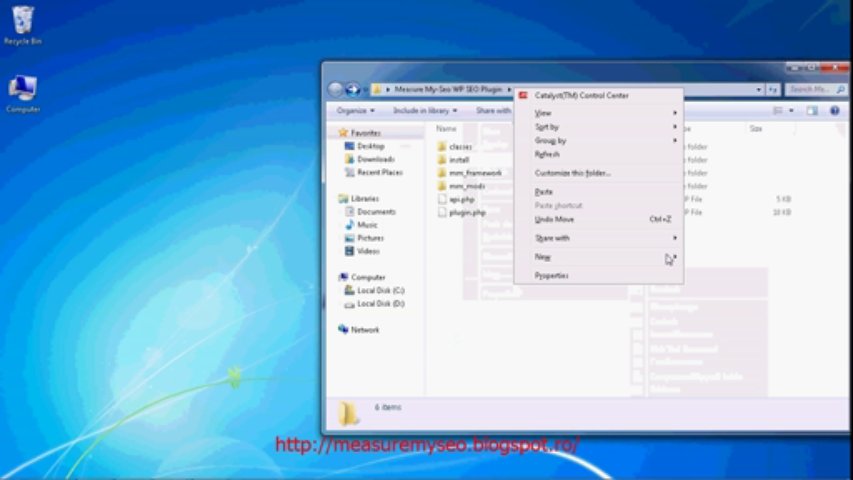Click the Name column header

(x=447, y=129)
